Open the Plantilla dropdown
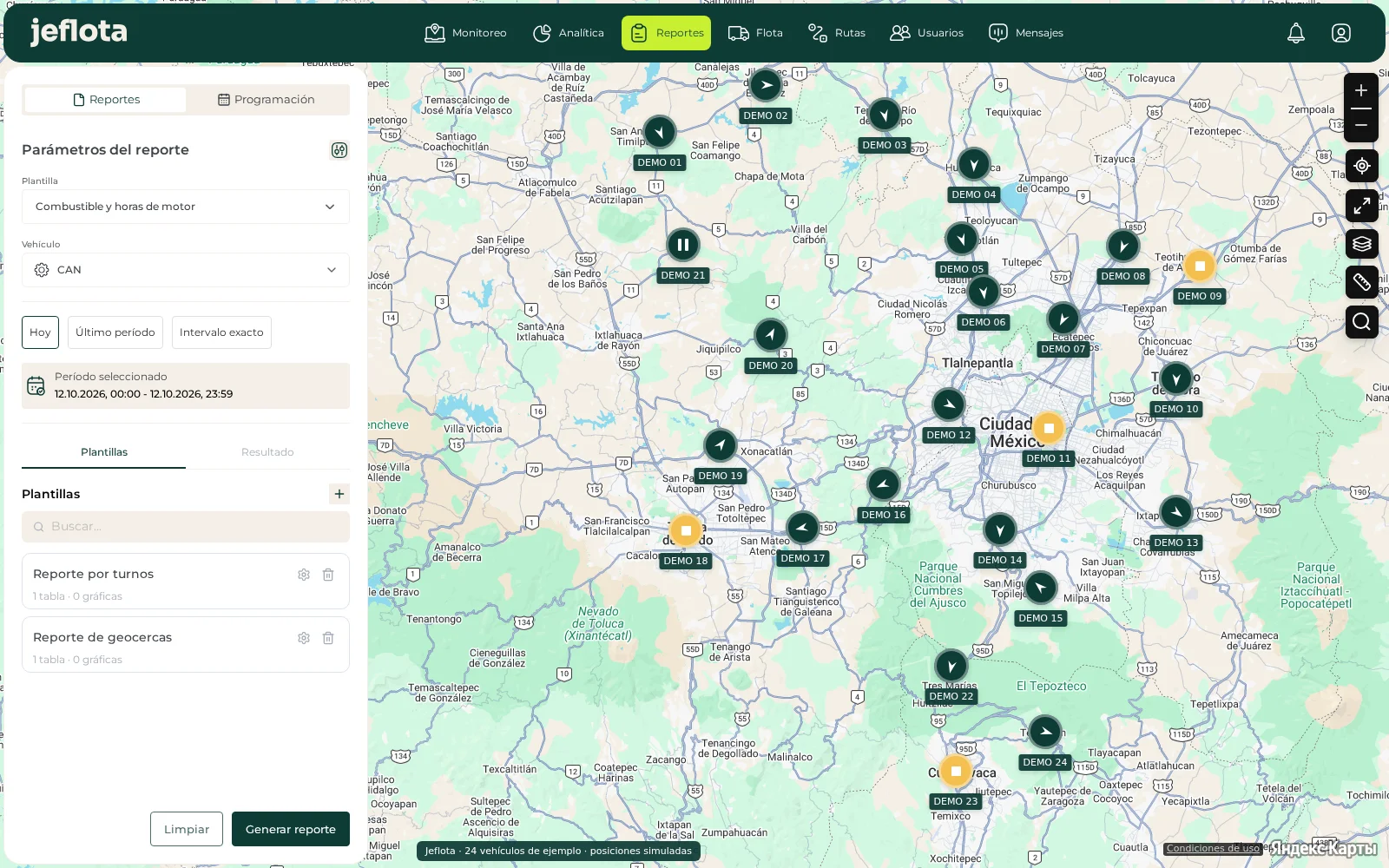This screenshot has height=868, width=1389. click(x=186, y=207)
